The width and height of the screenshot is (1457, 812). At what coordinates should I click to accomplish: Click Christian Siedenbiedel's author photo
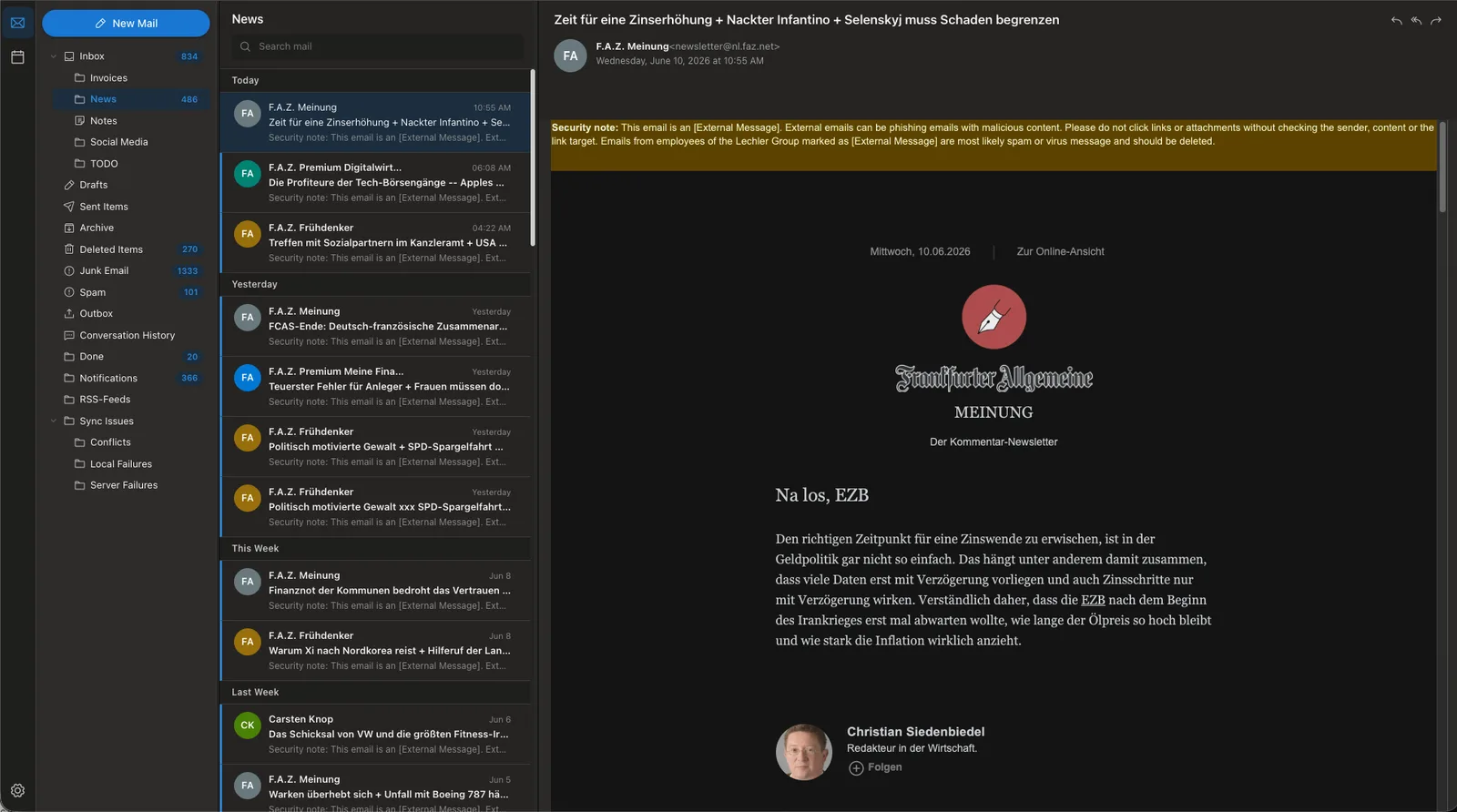click(x=803, y=752)
